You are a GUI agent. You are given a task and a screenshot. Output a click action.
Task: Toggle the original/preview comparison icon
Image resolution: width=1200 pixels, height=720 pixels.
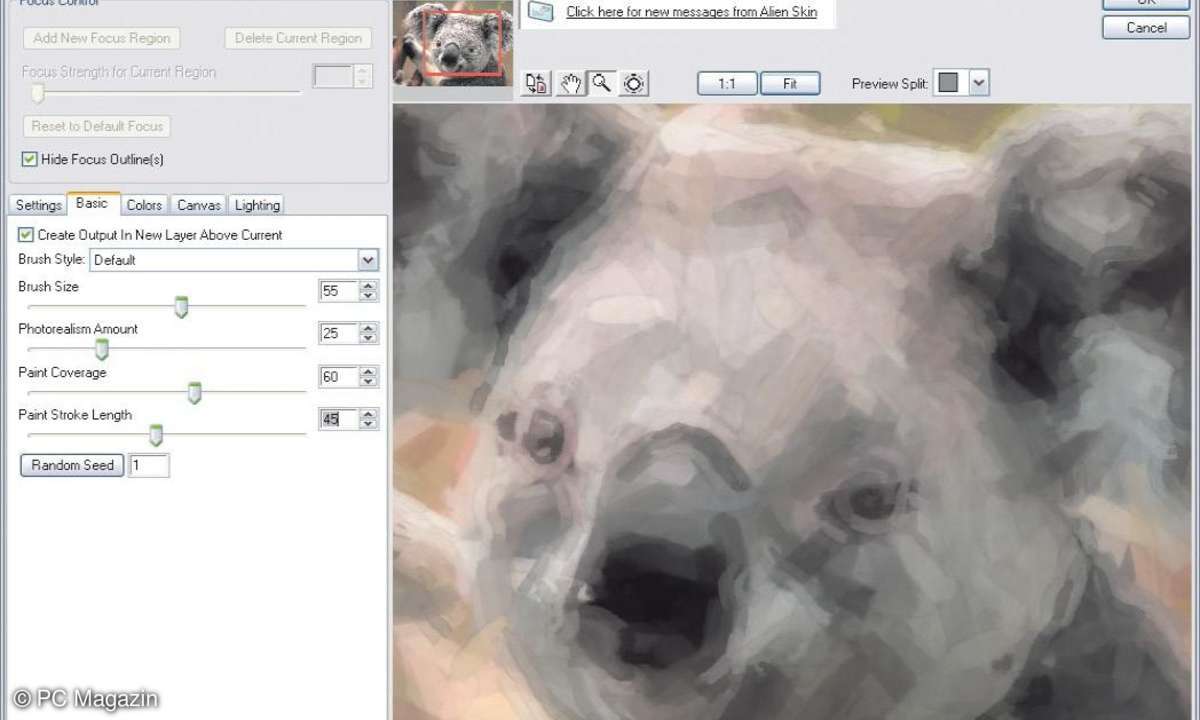pos(537,84)
